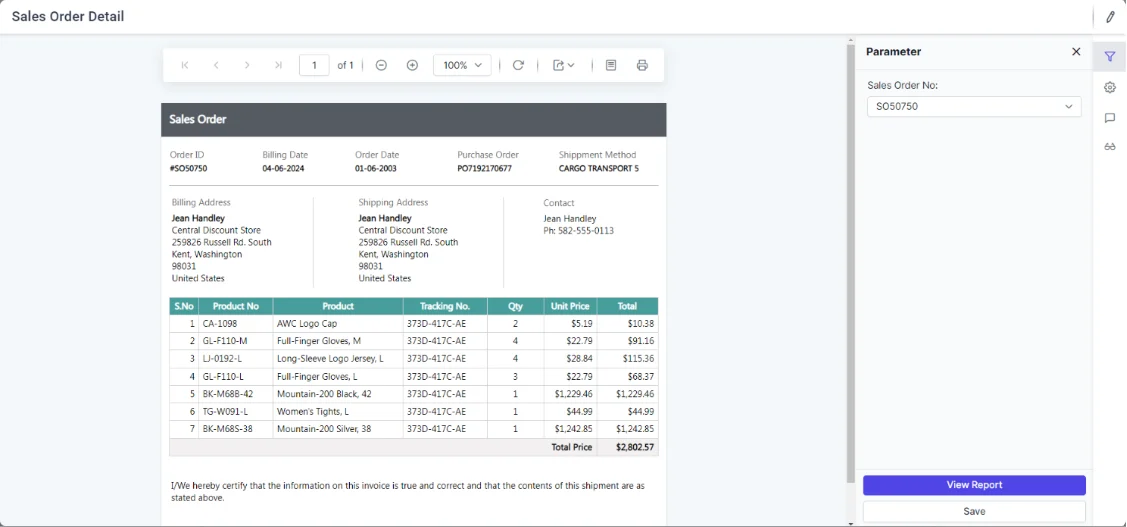Viewport: 1127px width, 527px height.
Task: Zoom in the report view
Action: (x=413, y=65)
